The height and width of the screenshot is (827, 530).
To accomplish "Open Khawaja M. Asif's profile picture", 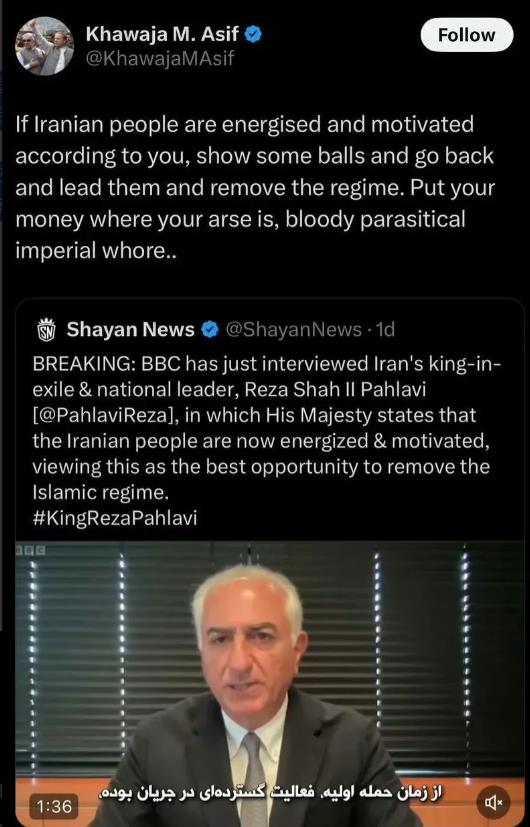I will (44, 46).
